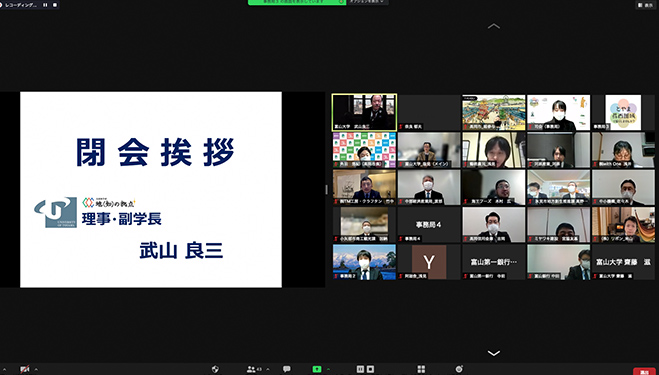
Task: Click the green Share Screen icon
Action: tap(317, 369)
